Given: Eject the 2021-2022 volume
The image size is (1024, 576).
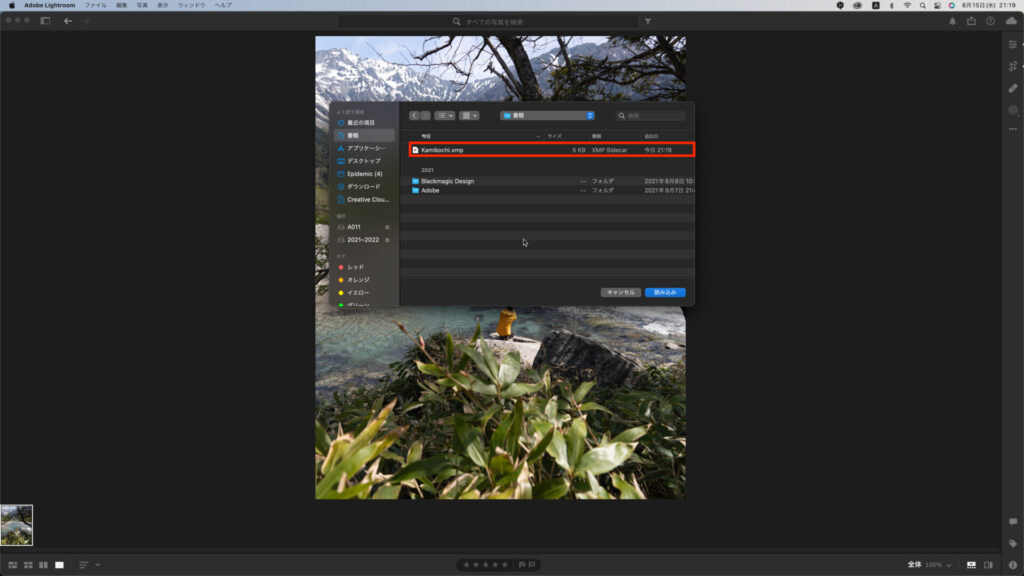Looking at the screenshot, I should tap(387, 240).
